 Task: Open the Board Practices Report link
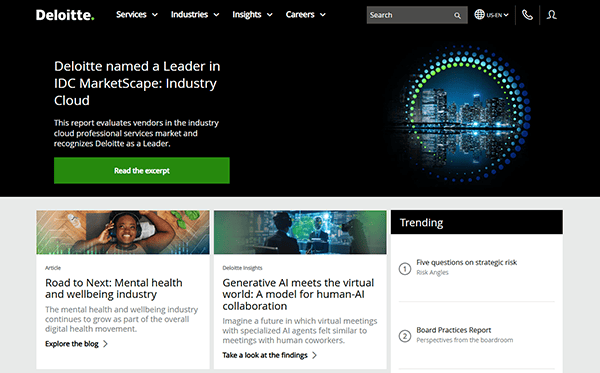(454, 330)
